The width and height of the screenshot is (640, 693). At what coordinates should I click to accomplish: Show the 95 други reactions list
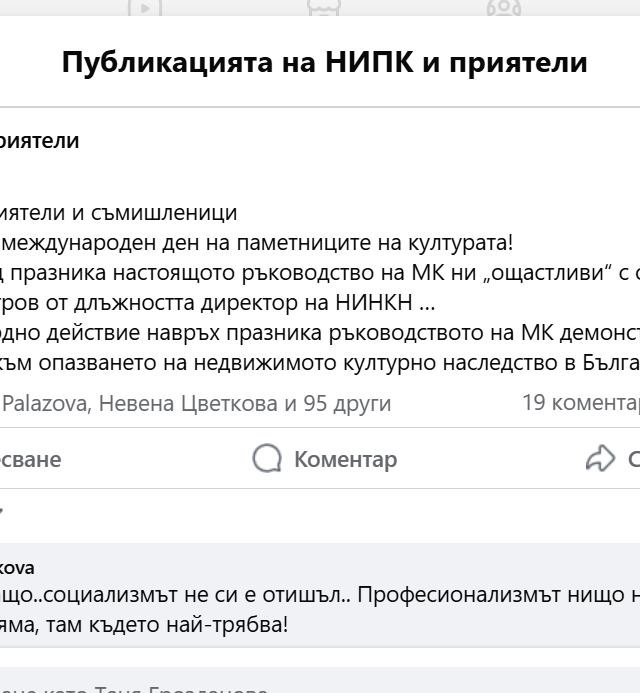tap(347, 403)
